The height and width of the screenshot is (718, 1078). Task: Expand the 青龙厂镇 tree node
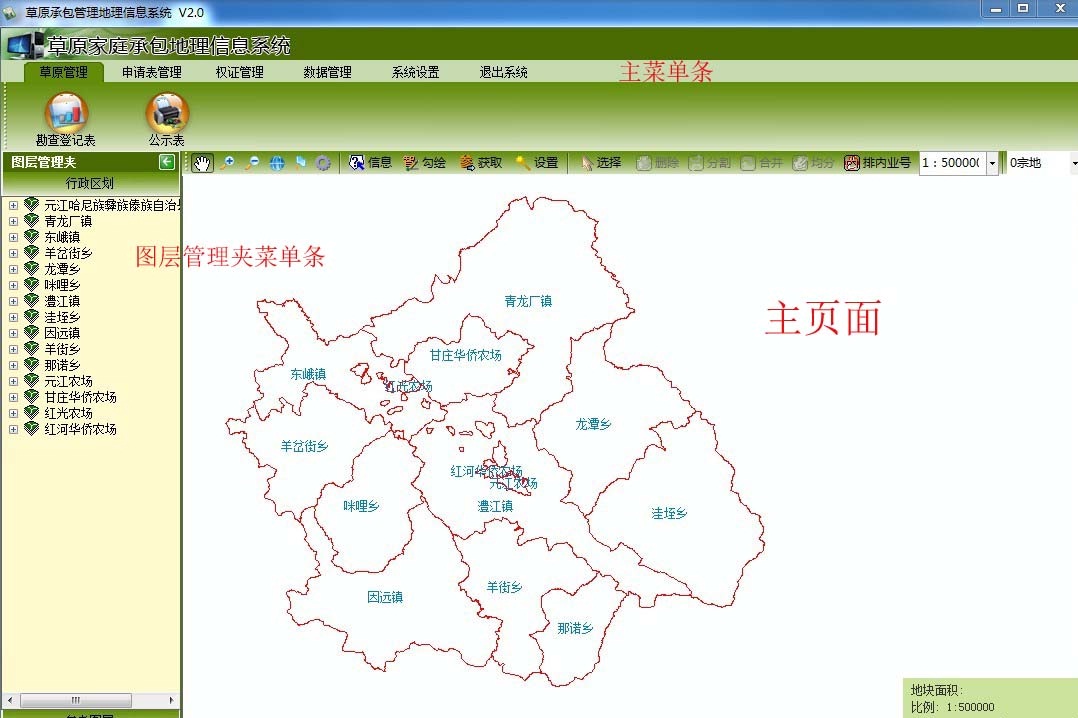pyautogui.click(x=13, y=221)
